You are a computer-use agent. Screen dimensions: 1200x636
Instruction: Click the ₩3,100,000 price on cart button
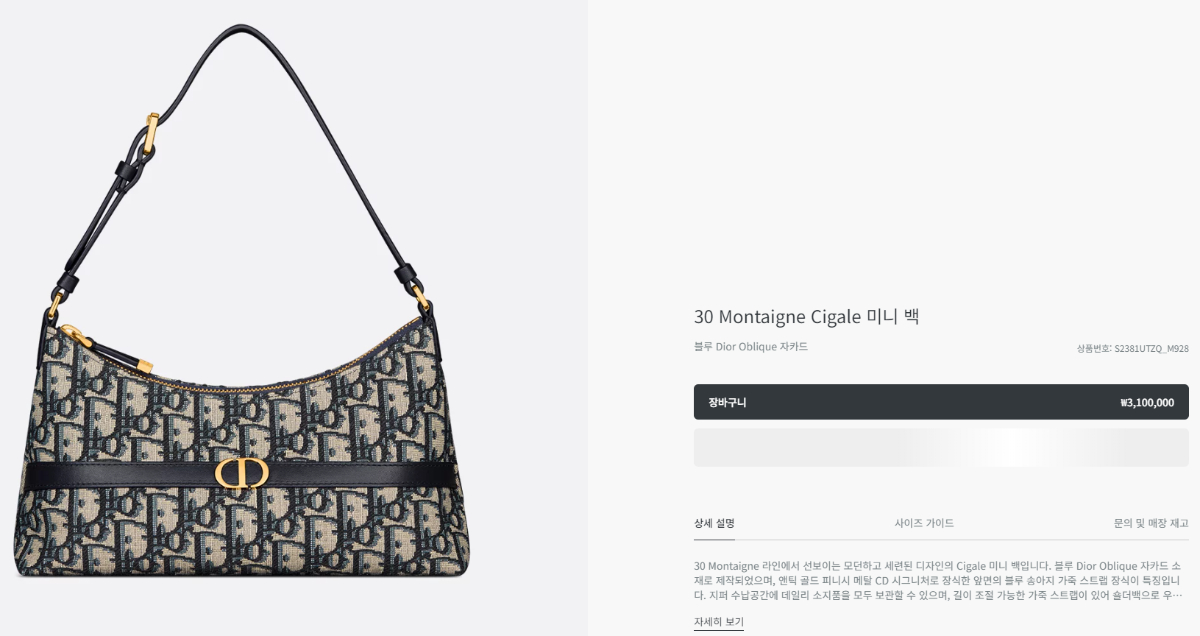point(1147,403)
